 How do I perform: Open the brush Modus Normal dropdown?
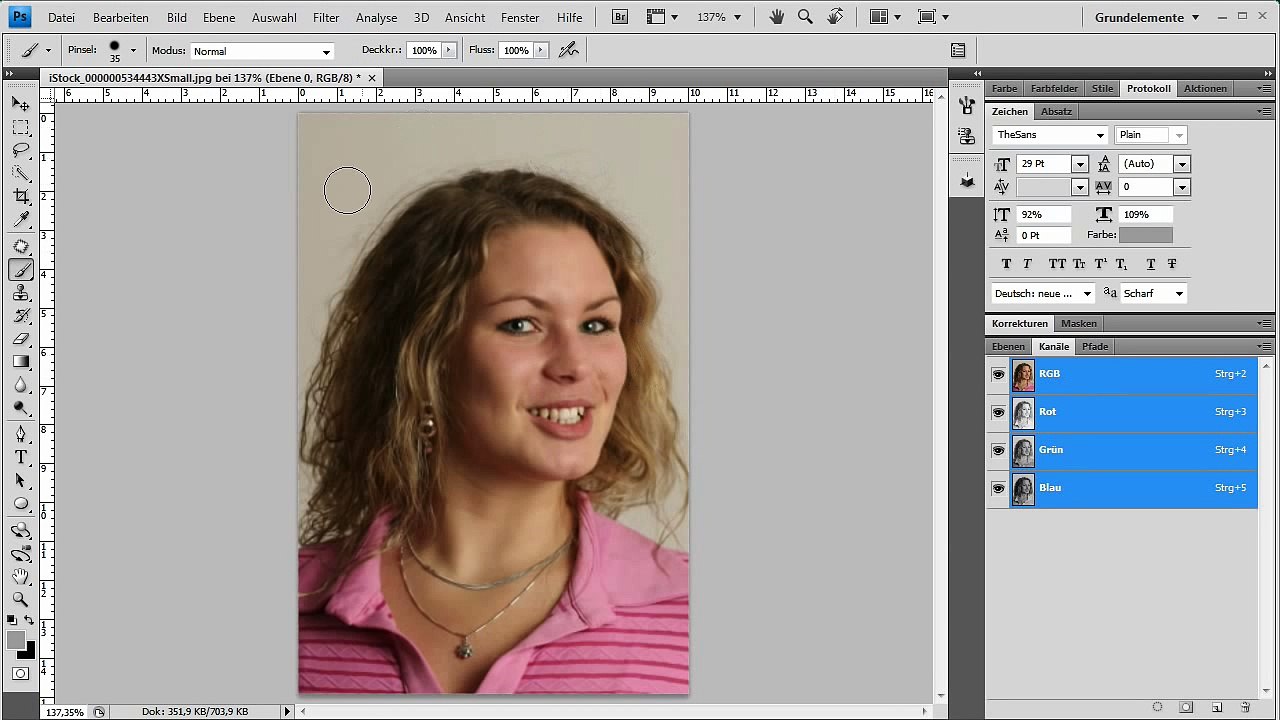pyautogui.click(x=262, y=51)
